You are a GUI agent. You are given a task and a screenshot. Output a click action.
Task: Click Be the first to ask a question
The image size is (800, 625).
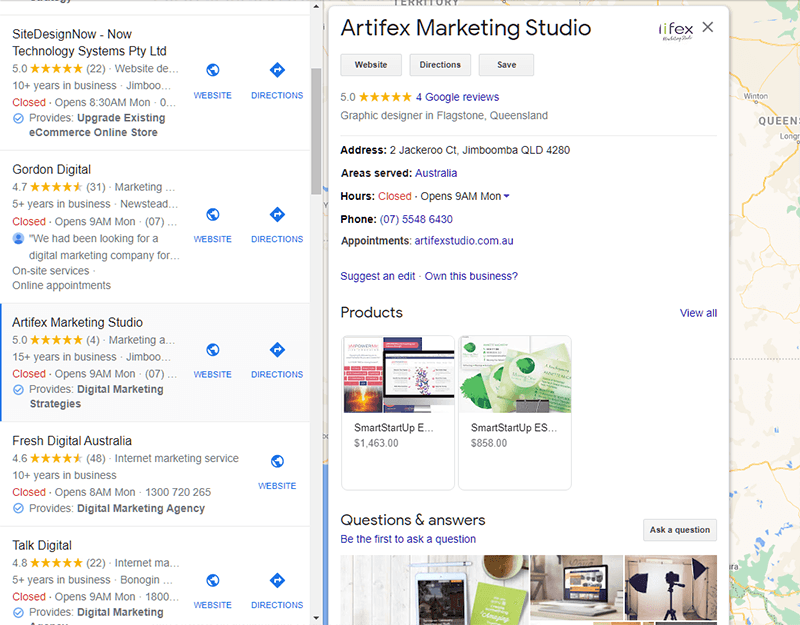pos(408,539)
